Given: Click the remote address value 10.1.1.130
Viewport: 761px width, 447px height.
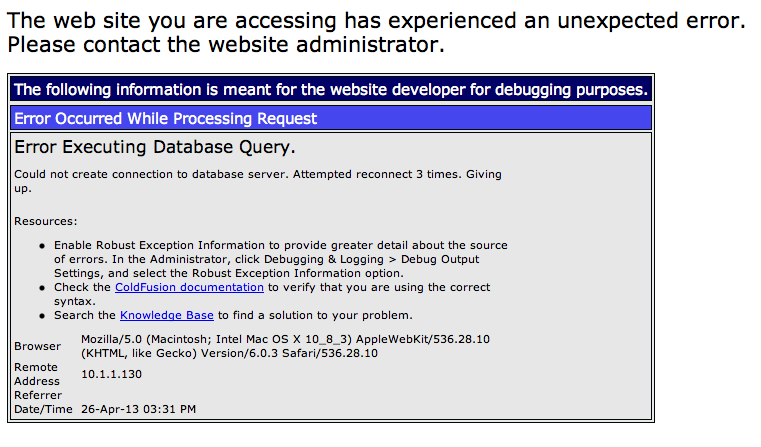Looking at the screenshot, I should coord(111,374).
